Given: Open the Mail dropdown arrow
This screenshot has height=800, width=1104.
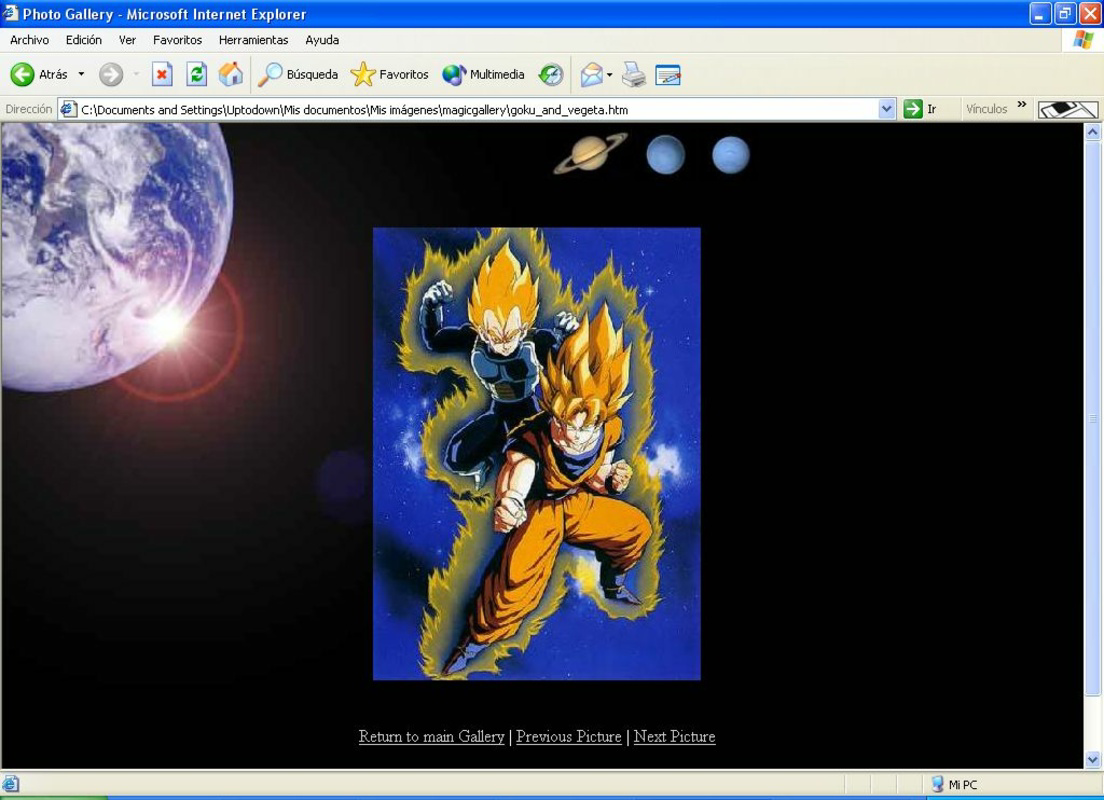Looking at the screenshot, I should [x=610, y=74].
